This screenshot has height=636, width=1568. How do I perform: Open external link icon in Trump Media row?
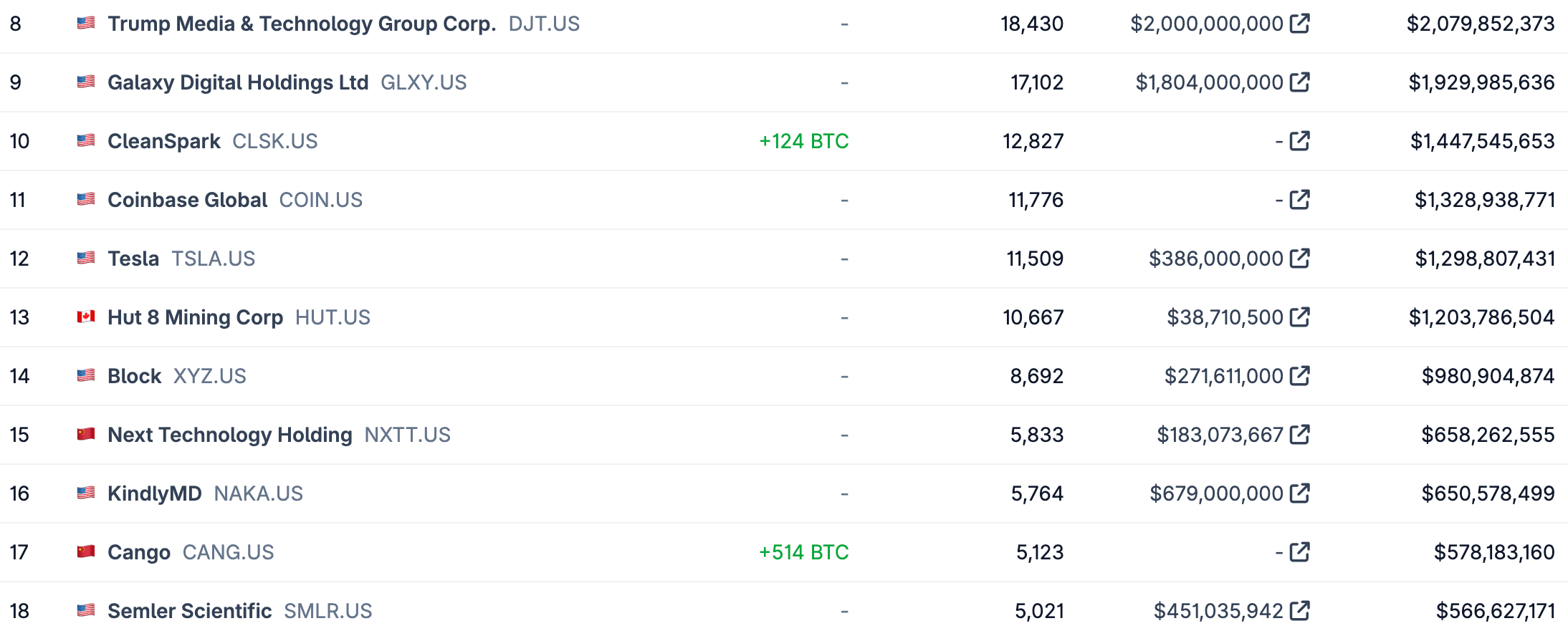tap(1299, 24)
